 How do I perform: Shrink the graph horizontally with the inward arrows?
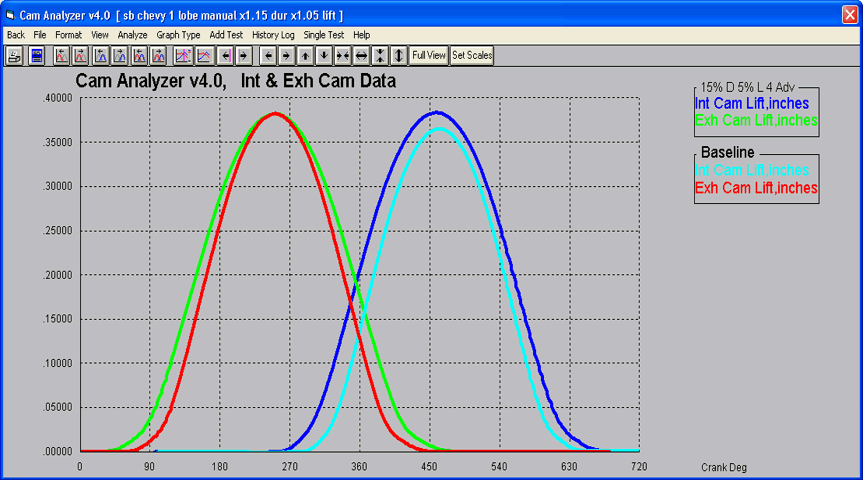coord(342,56)
